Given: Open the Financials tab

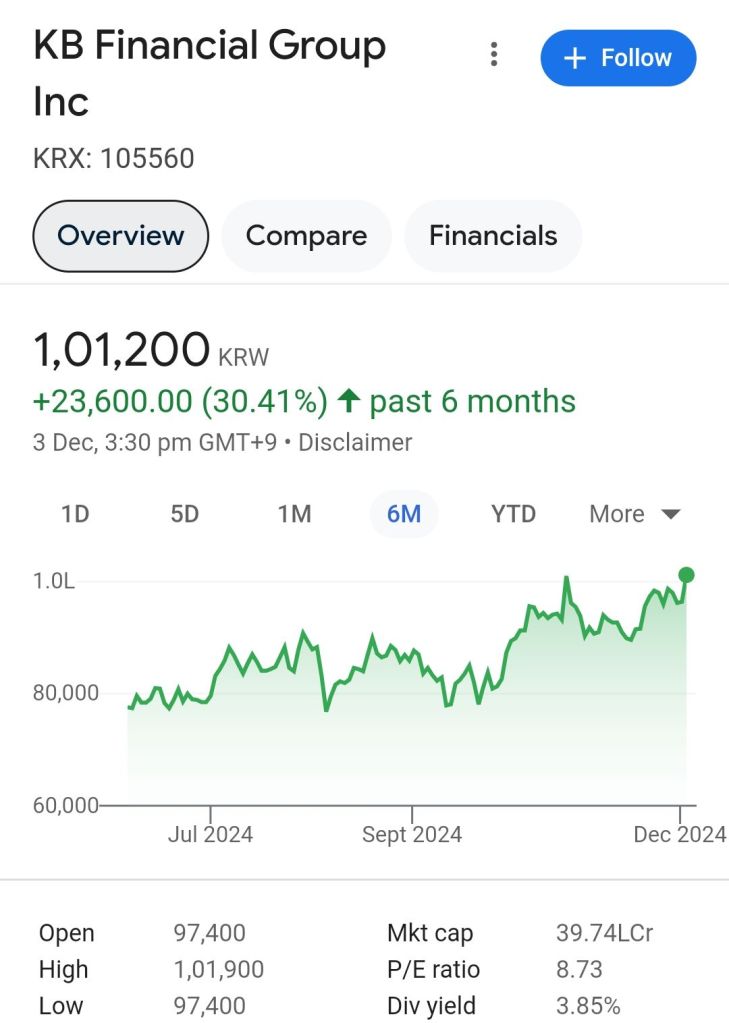Looking at the screenshot, I should tap(493, 236).
